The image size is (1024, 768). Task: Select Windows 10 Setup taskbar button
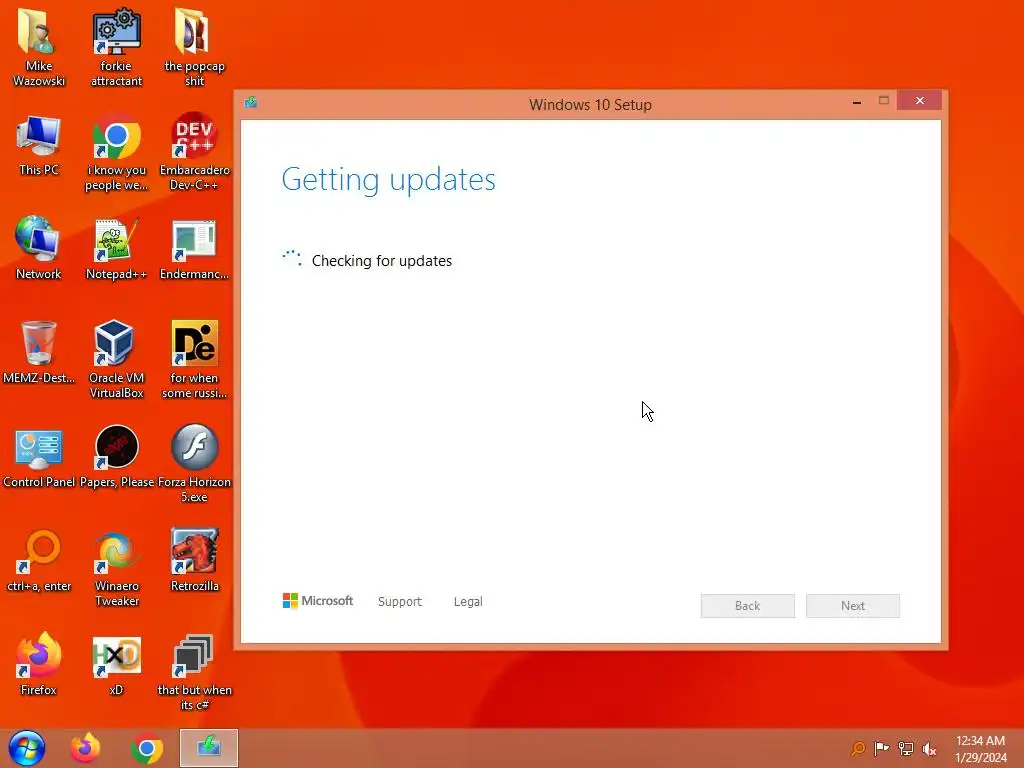[209, 748]
